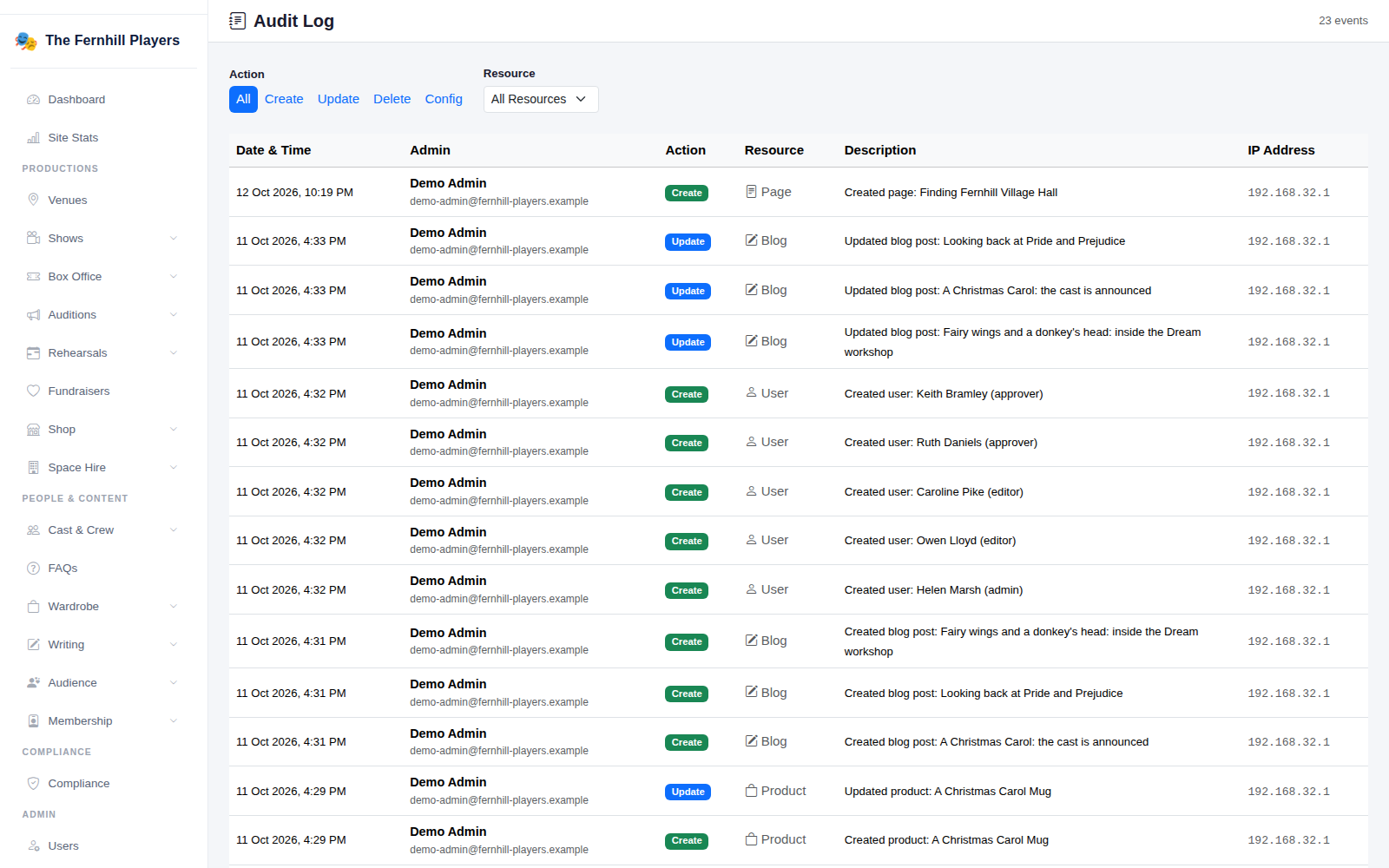The image size is (1389, 868).
Task: Select the All action filter
Action: [243, 99]
